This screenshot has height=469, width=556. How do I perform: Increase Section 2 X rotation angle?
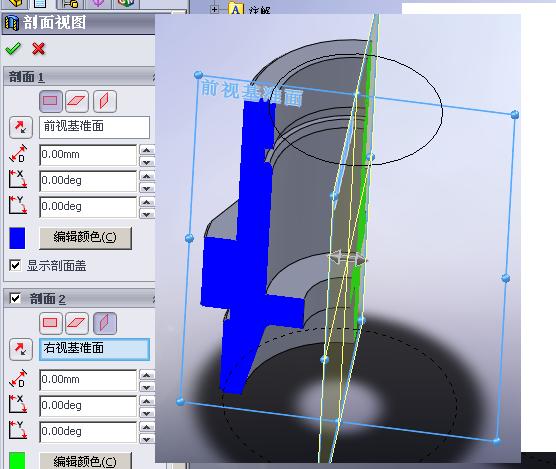147,401
